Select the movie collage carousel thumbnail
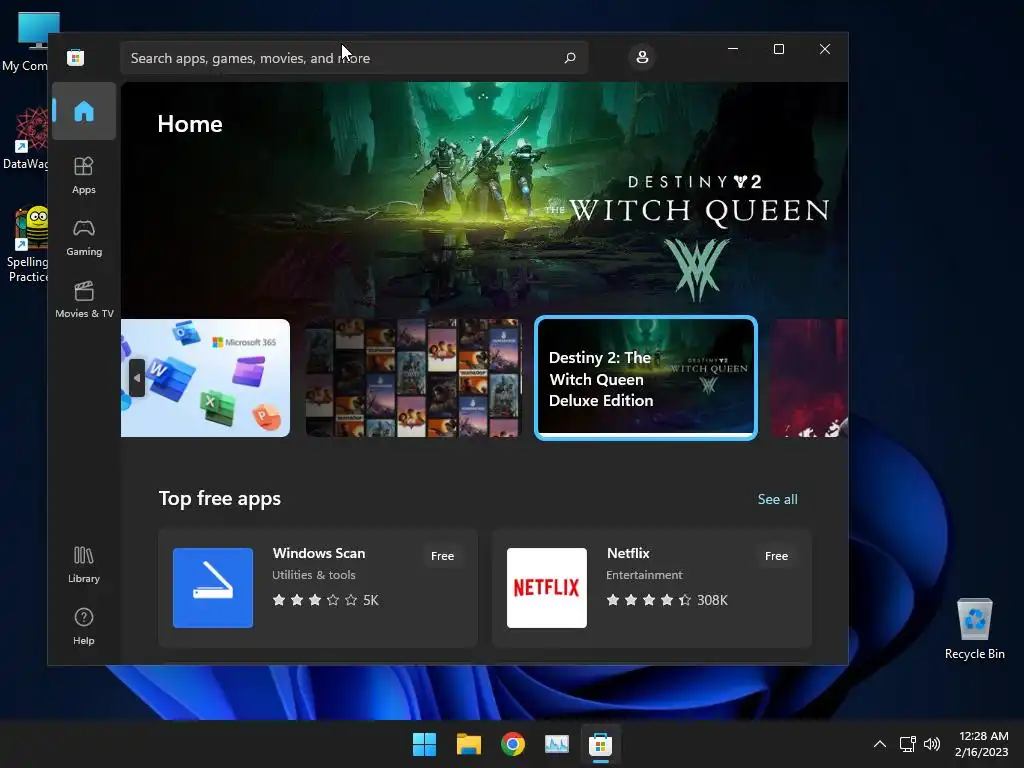The width and height of the screenshot is (1024, 768). pyautogui.click(x=413, y=377)
